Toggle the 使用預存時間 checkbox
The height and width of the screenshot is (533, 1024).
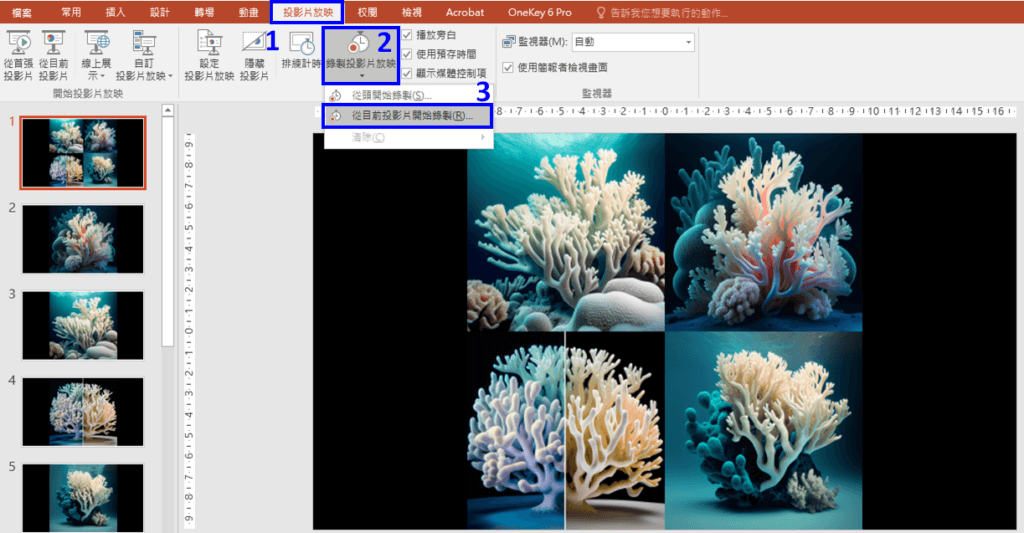(407, 54)
